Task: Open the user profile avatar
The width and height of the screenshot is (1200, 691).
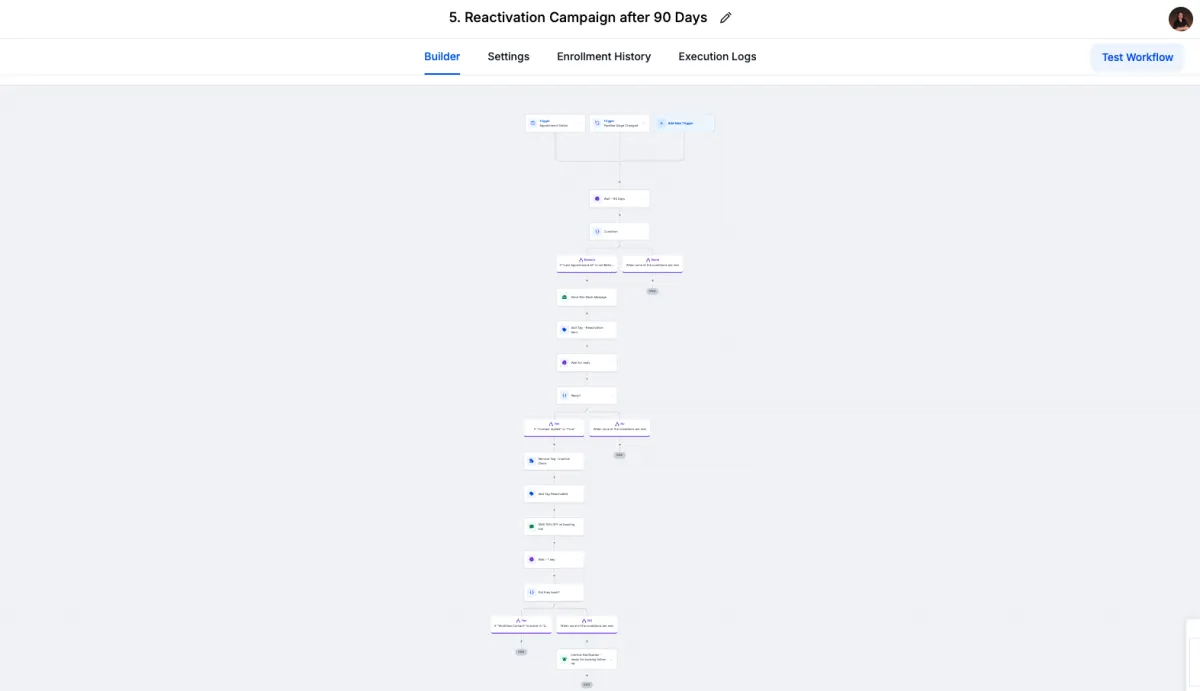Action: (1180, 19)
